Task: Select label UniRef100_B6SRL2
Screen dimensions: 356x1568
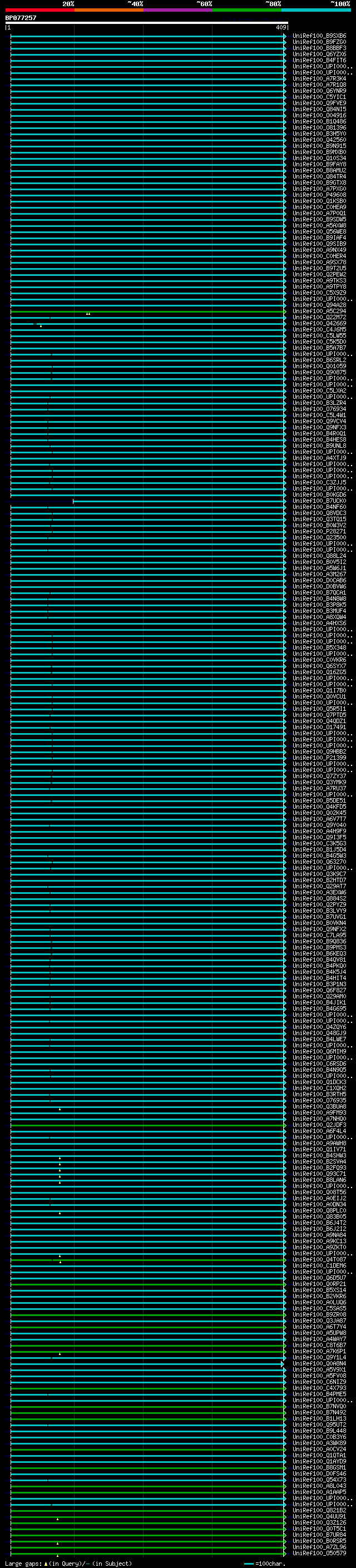Action: tap(319, 360)
